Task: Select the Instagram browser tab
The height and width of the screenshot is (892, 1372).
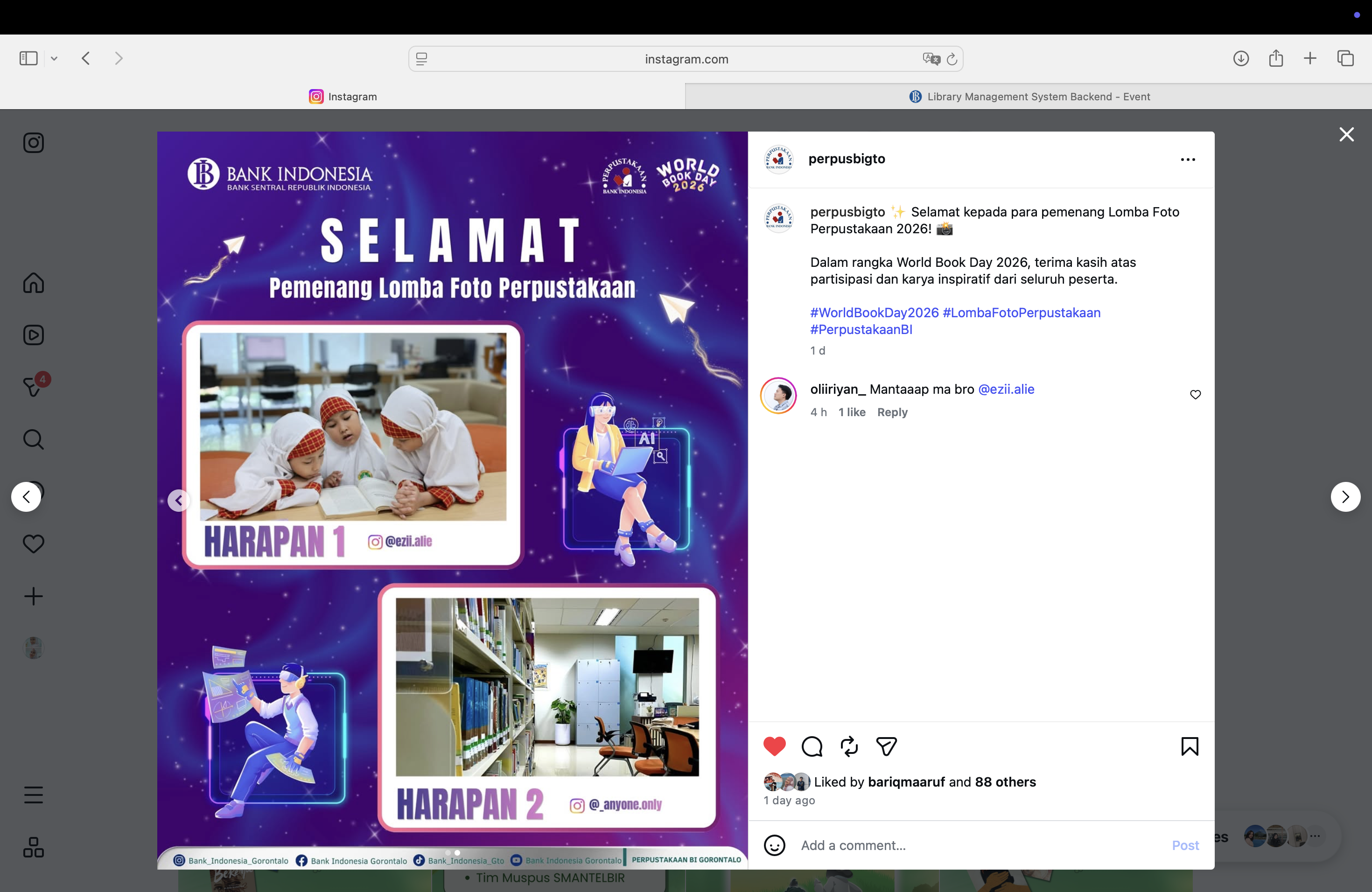Action: point(343,96)
